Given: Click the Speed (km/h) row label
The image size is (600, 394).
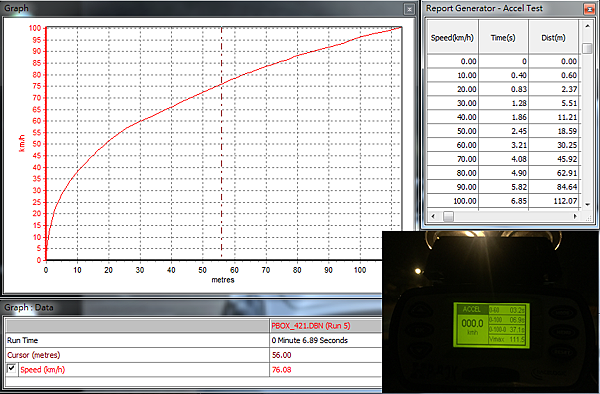Looking at the screenshot, I should tap(42, 370).
